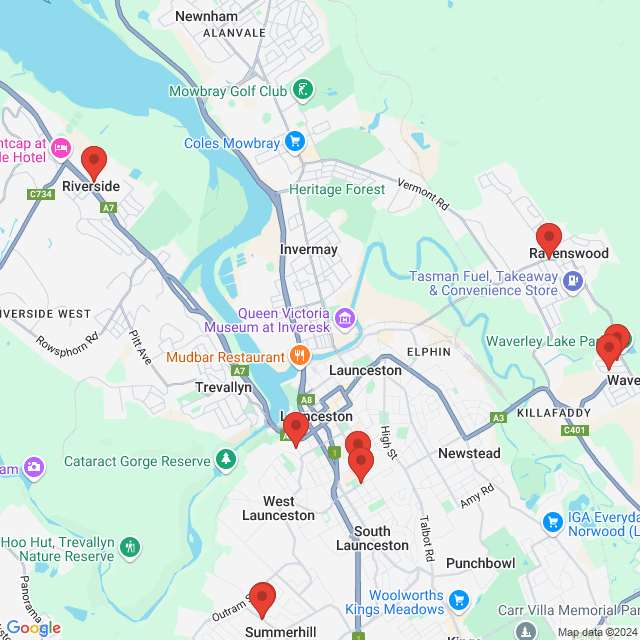
Task: Select the Carr Villa Memorial Park icon
Action: [526, 630]
